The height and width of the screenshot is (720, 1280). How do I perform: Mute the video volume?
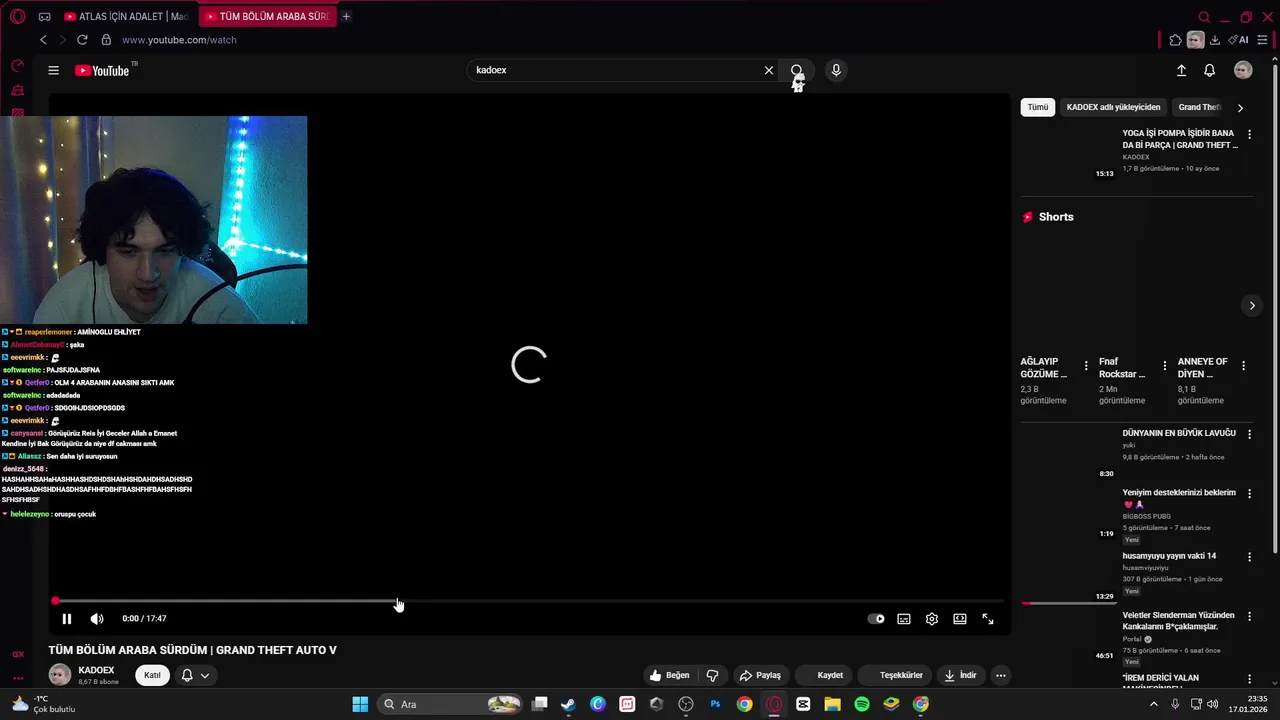96,619
